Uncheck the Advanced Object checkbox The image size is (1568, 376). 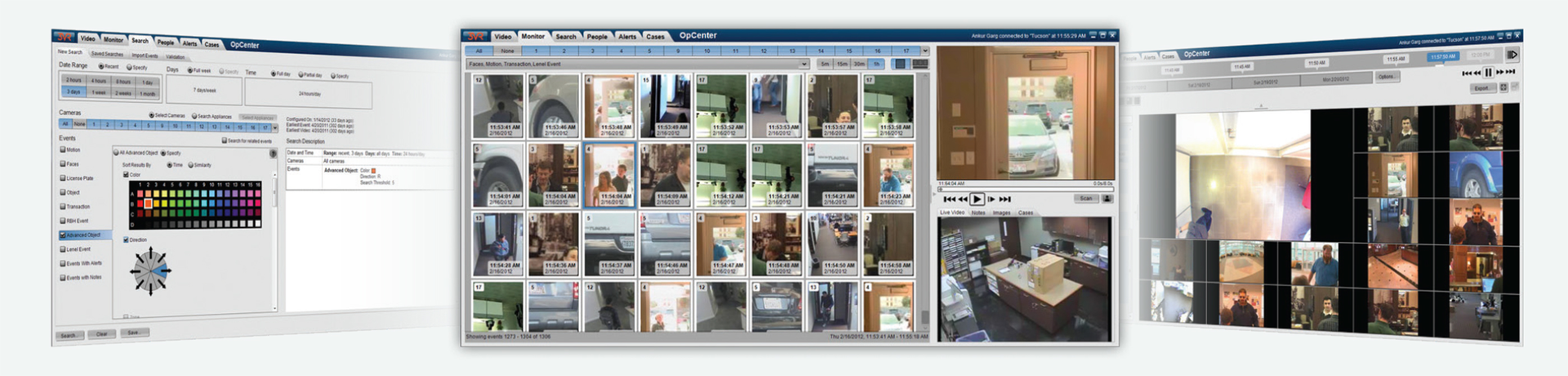tap(63, 235)
